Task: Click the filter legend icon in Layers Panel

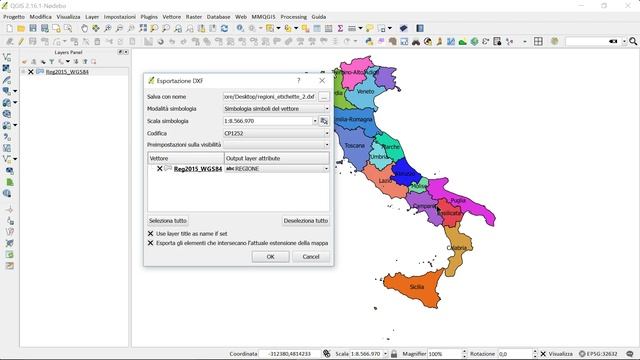Action: (x=52, y=62)
